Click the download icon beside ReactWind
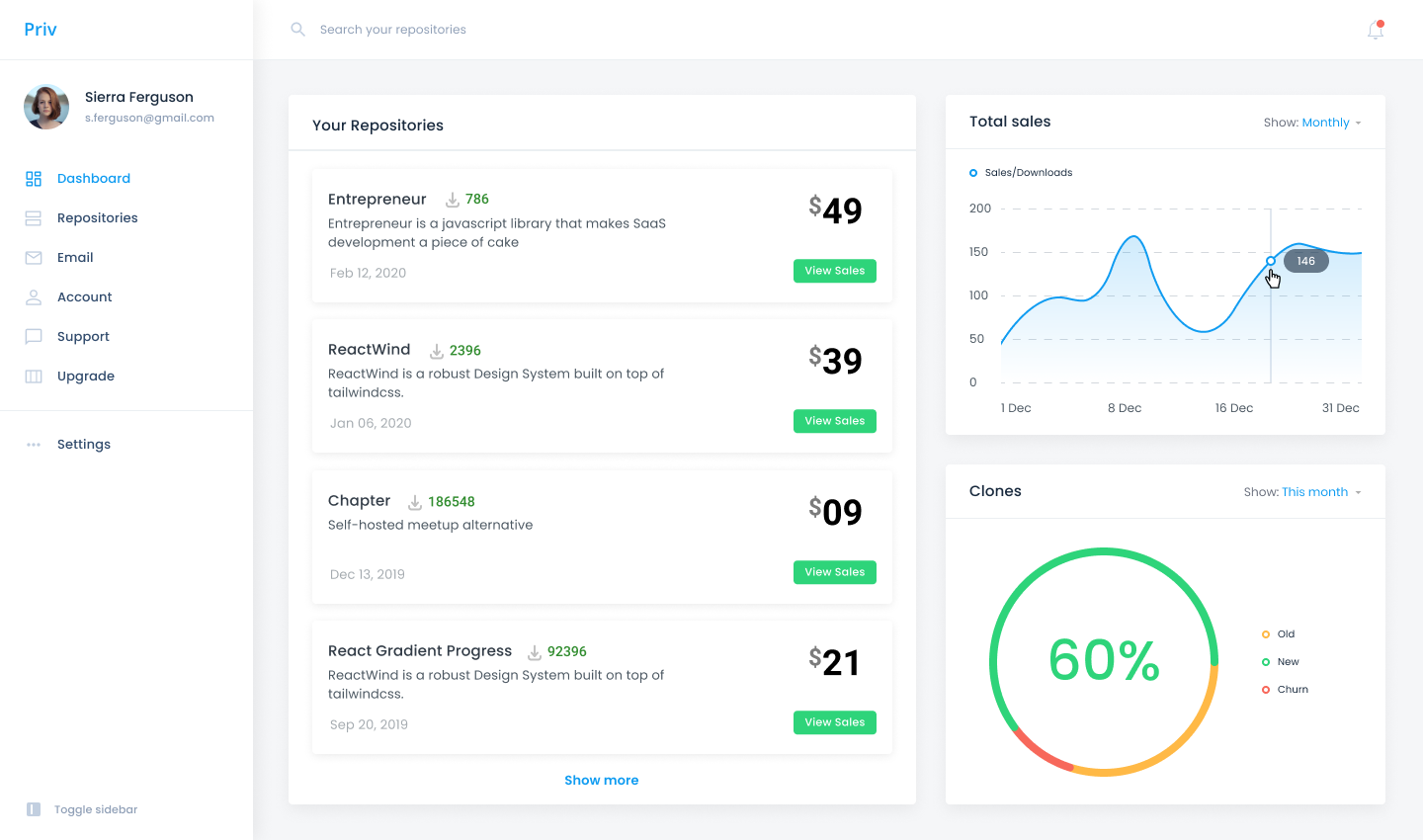1423x840 pixels. pyautogui.click(x=436, y=351)
